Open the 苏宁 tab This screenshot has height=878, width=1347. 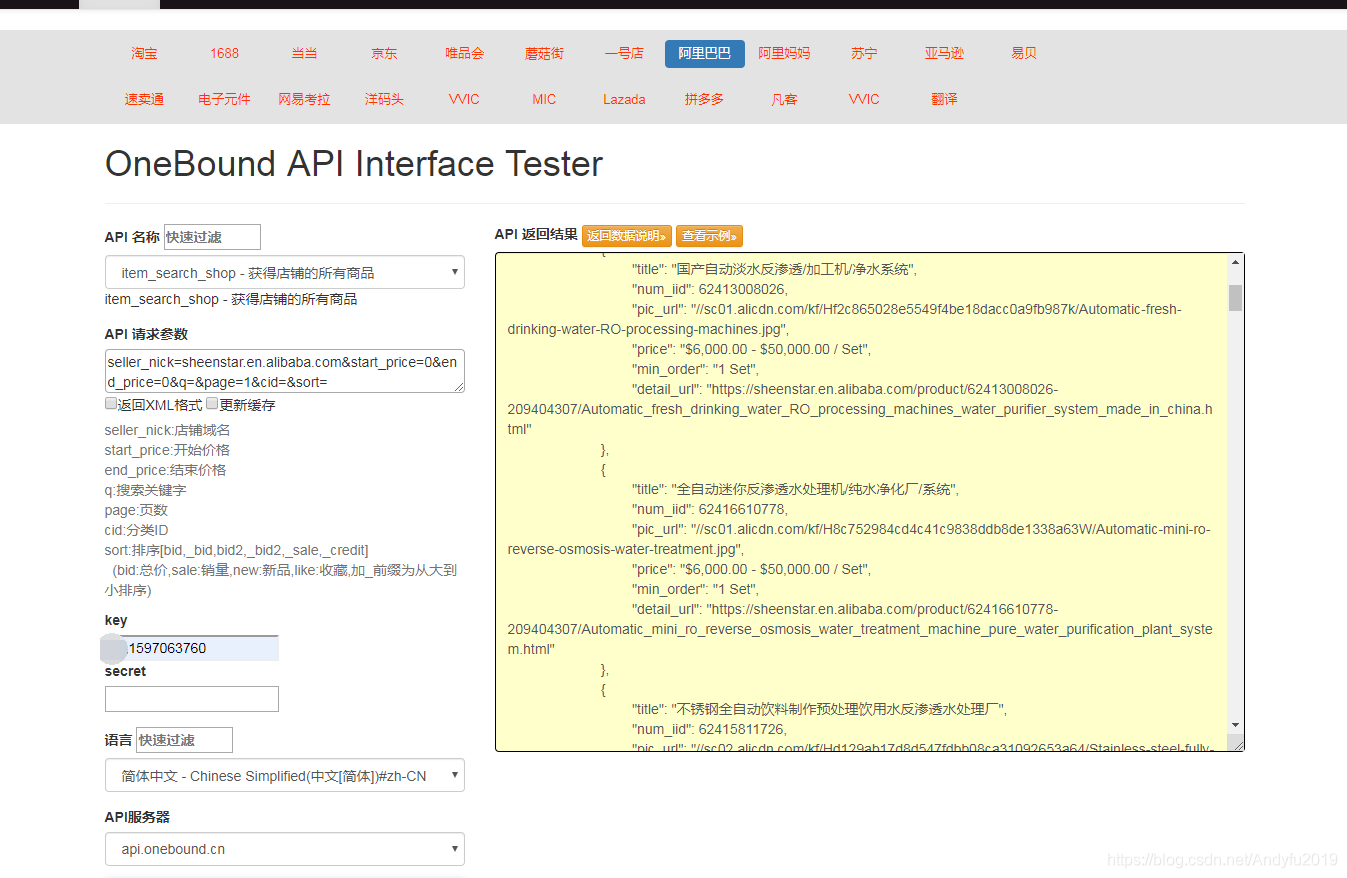point(864,54)
